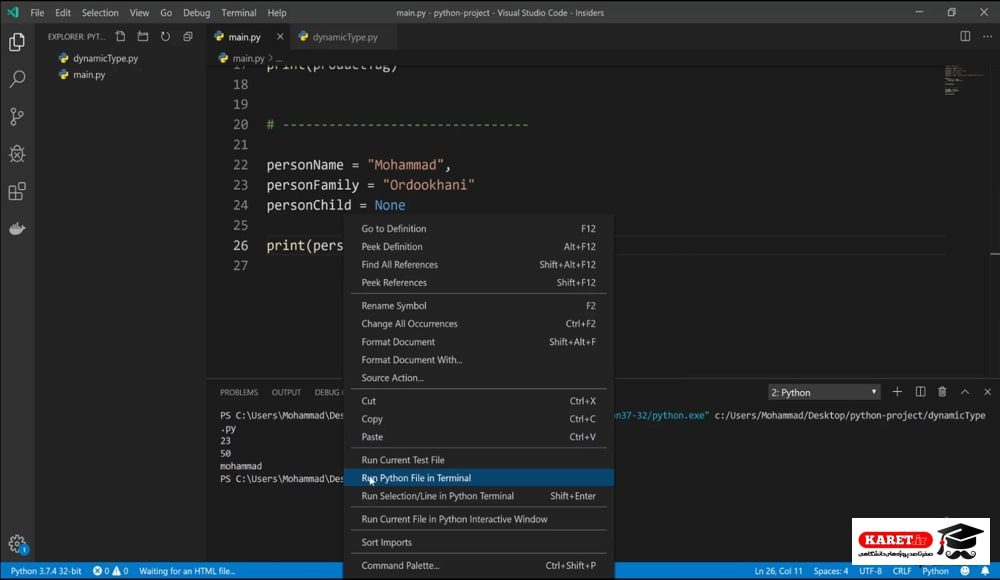Choose Run Selection/Line in Python Terminal

click(478, 495)
